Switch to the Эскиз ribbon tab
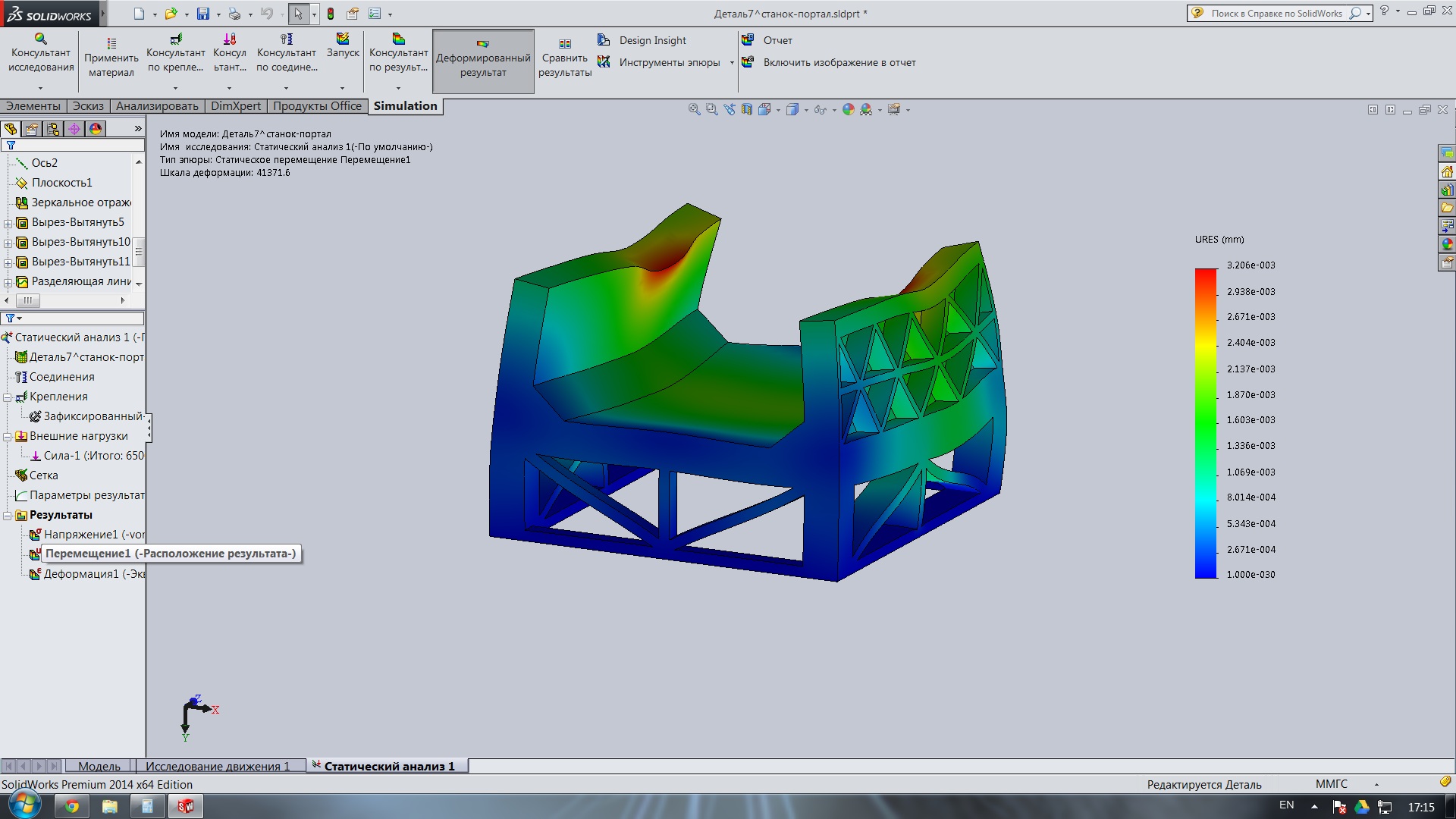The width and height of the screenshot is (1456, 819). tap(88, 106)
